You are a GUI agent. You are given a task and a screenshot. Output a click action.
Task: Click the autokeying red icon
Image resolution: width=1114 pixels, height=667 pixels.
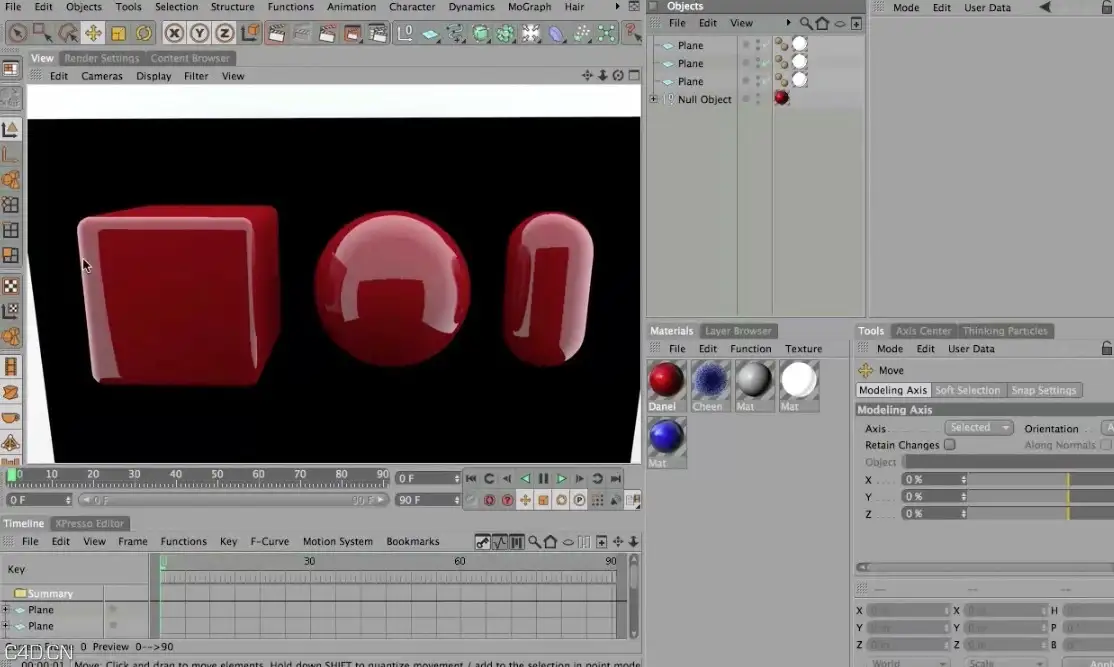coord(507,500)
